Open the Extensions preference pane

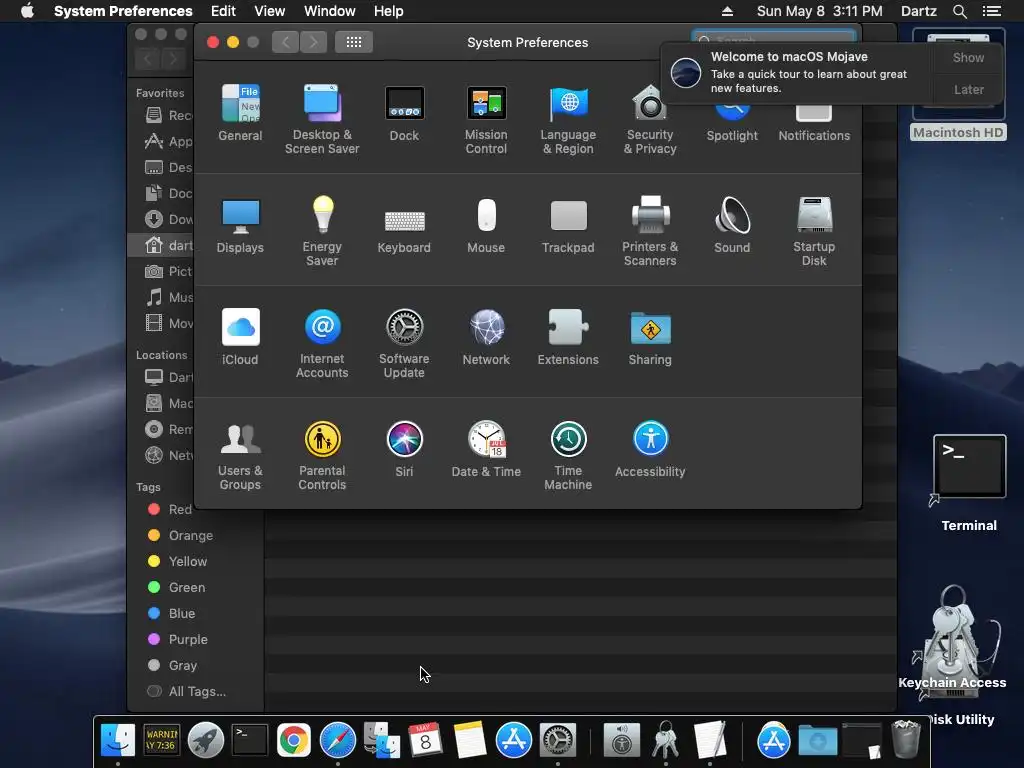point(568,337)
